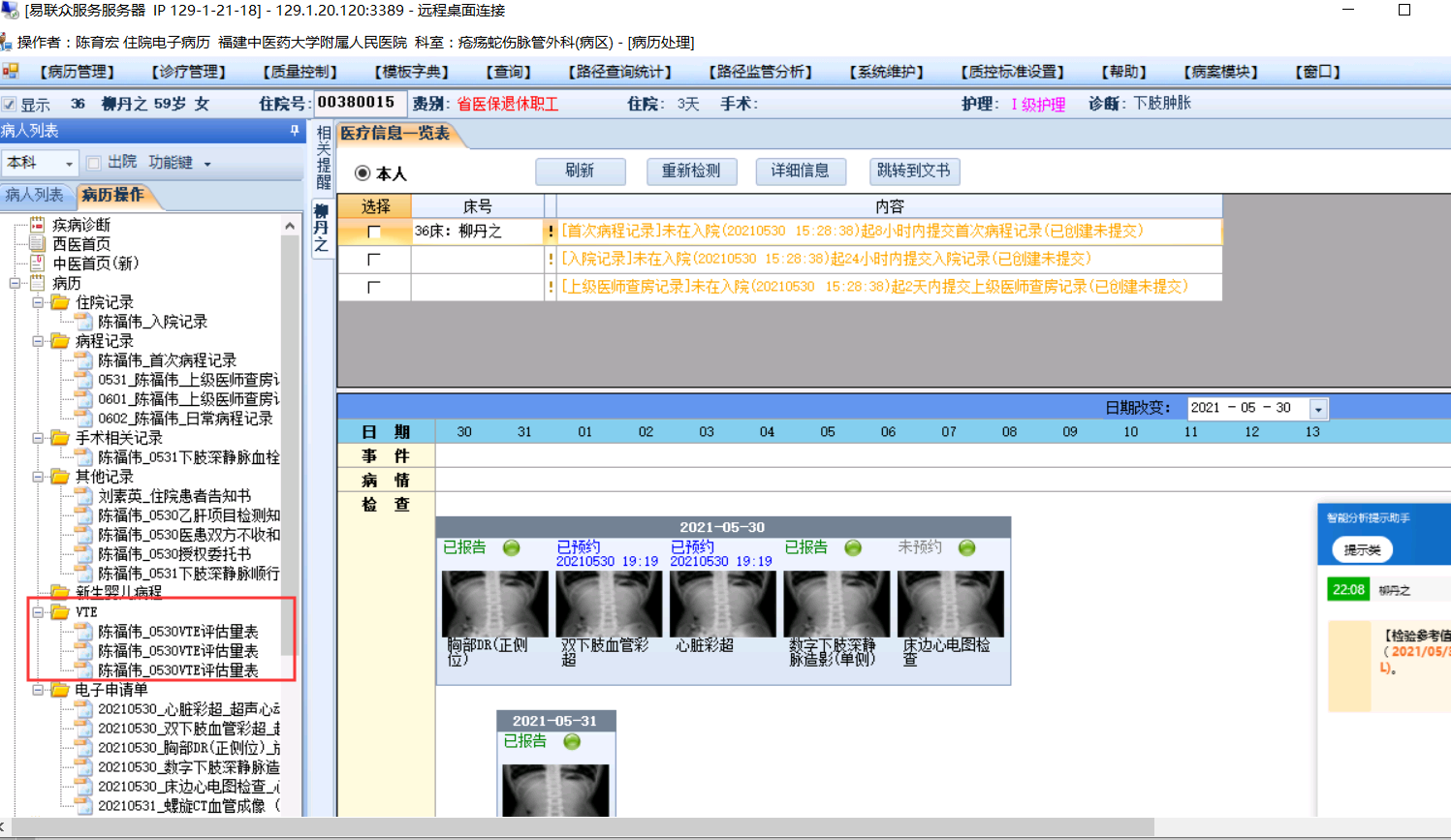Select the 本人 radio button
The image size is (1451, 840).
coord(363,173)
